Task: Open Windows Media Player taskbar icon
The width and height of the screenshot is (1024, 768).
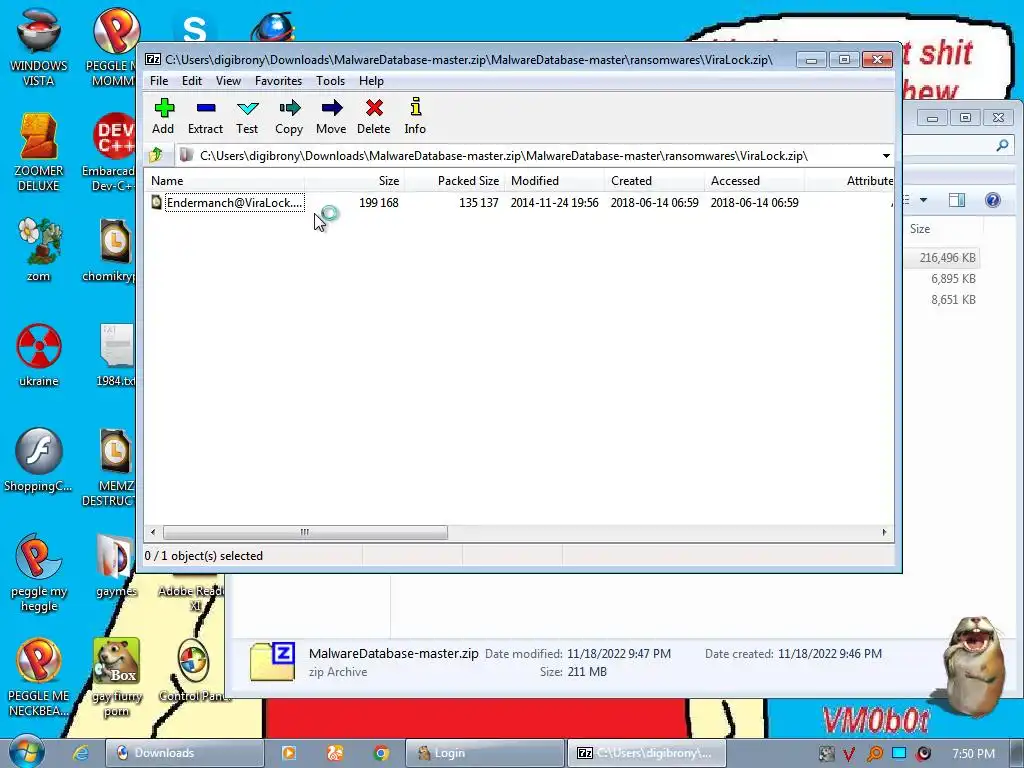Action: pos(288,753)
